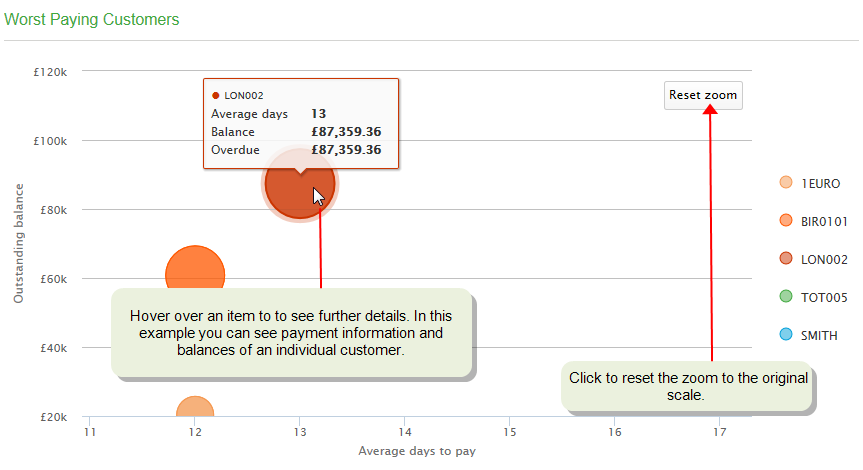
Task: Click the orange BIR0101 legend circle
Action: (x=786, y=220)
